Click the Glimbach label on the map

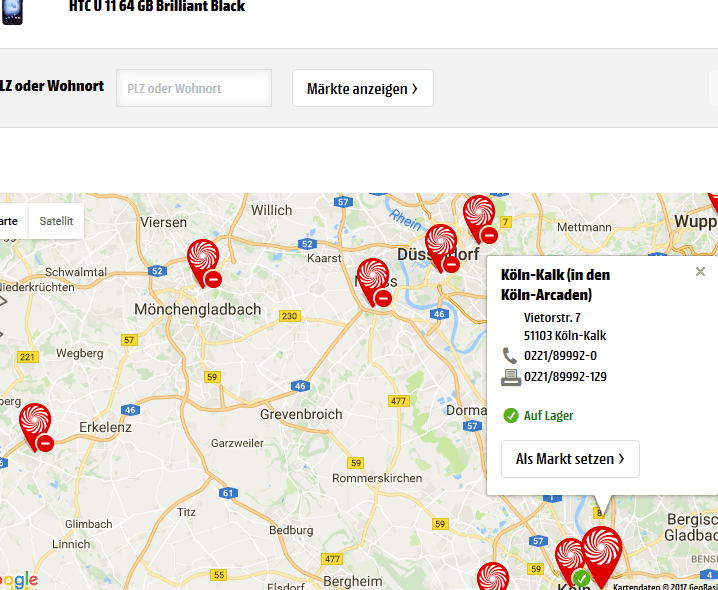point(88,524)
